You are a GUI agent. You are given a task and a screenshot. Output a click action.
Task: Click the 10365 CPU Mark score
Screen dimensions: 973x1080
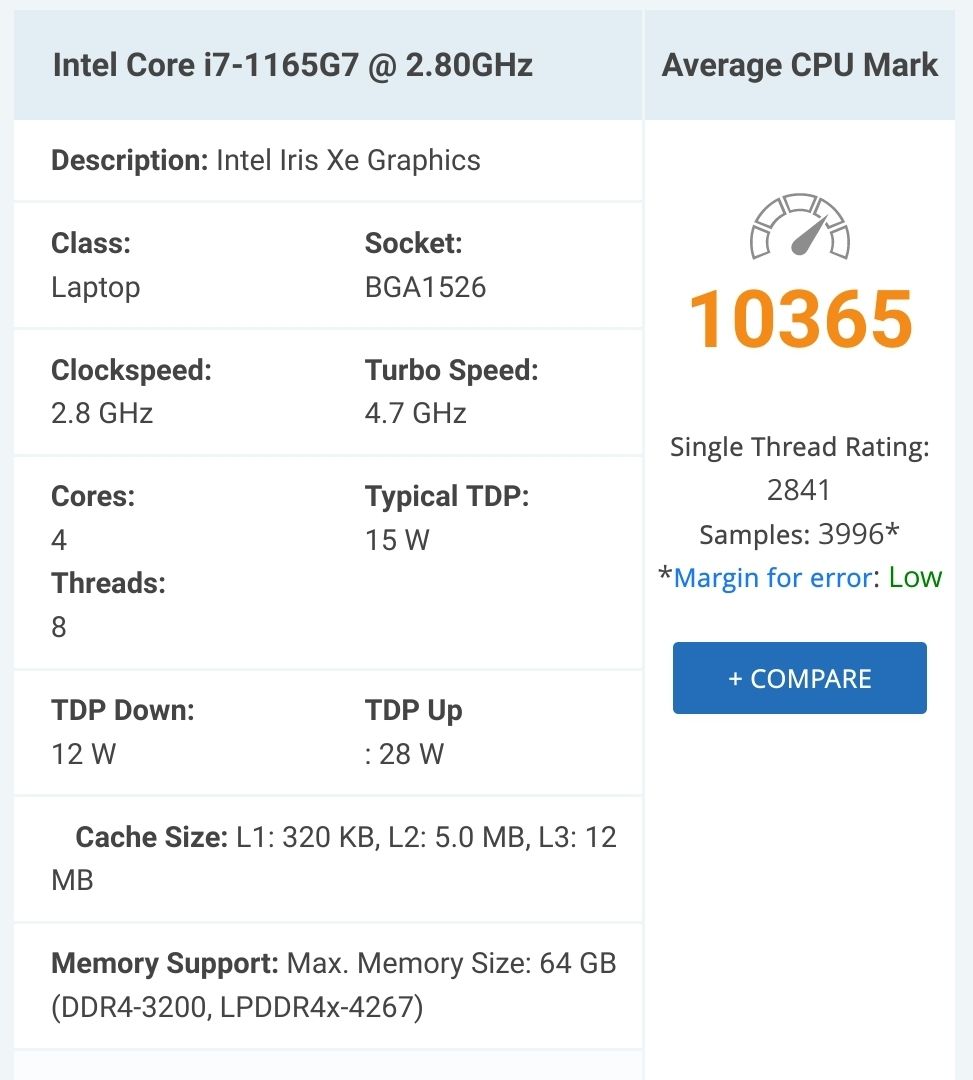click(x=800, y=320)
